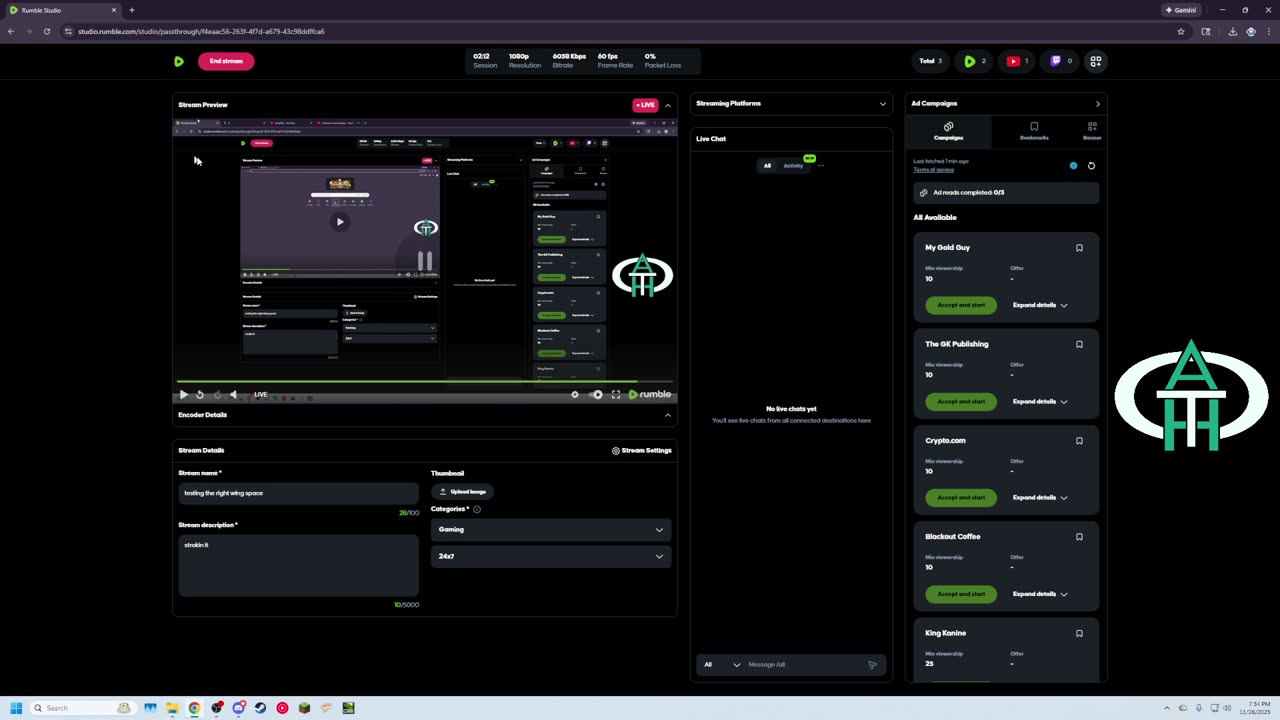This screenshot has height=720, width=1280.
Task: Accept and start the Crypto.com campaign
Action: [x=961, y=498]
